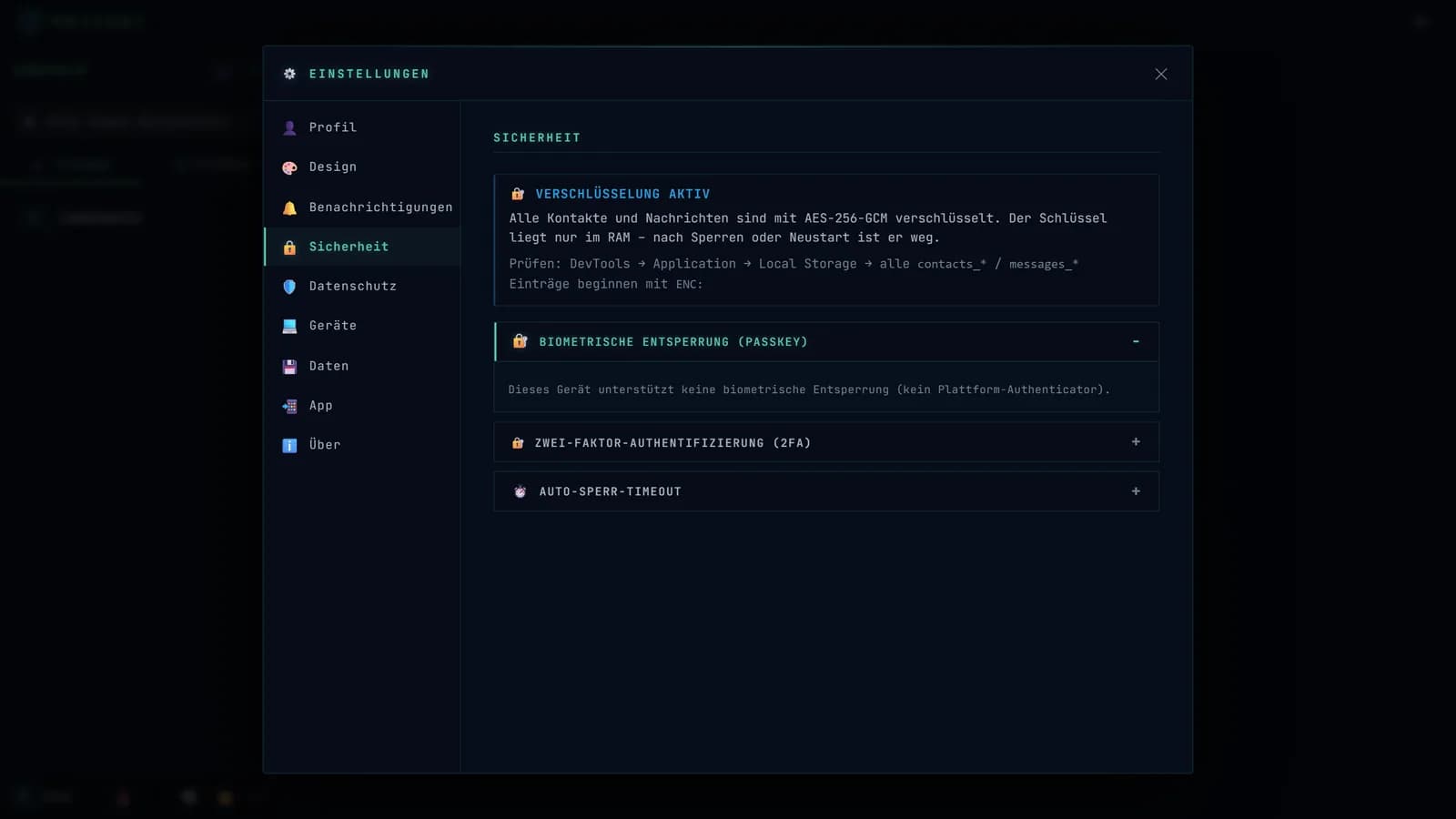Image resolution: width=1456 pixels, height=819 pixels.
Task: Click the text "Dieses Gerät unterstützt keine biometrische Entsperrung"
Action: (x=699, y=389)
